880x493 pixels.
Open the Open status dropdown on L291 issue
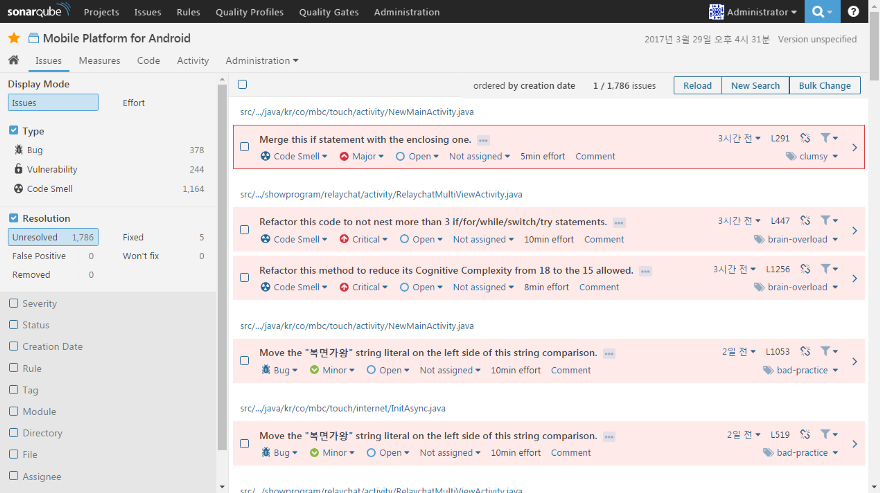pyautogui.click(x=417, y=156)
